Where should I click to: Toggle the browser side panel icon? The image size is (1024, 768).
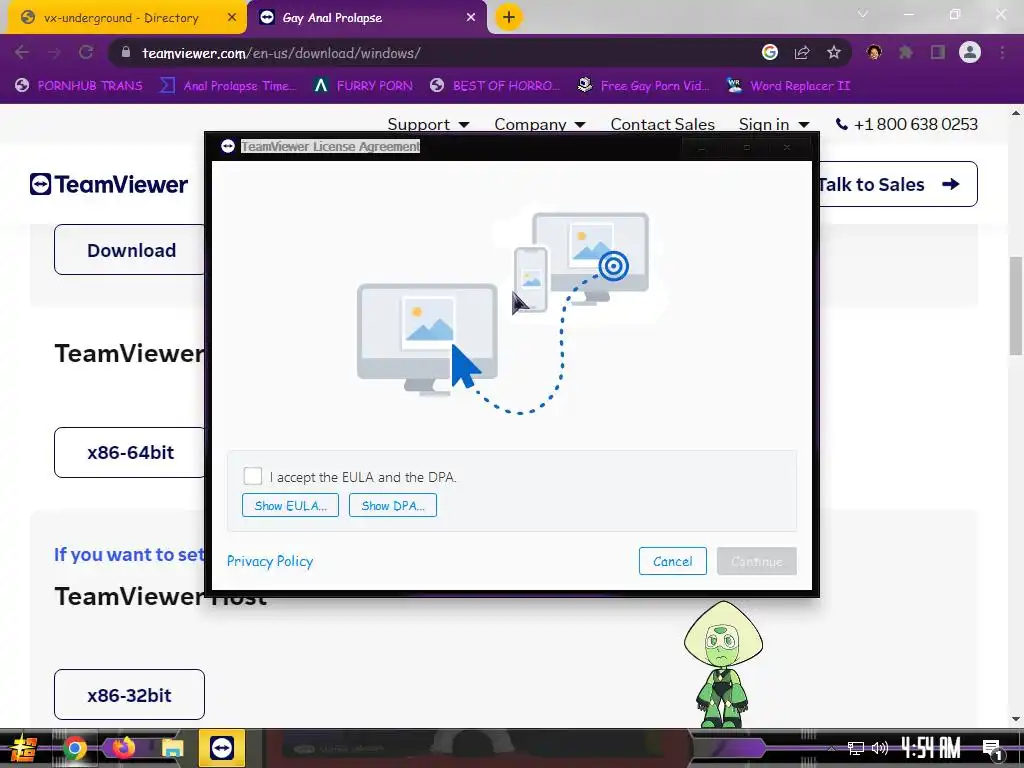pos(938,52)
